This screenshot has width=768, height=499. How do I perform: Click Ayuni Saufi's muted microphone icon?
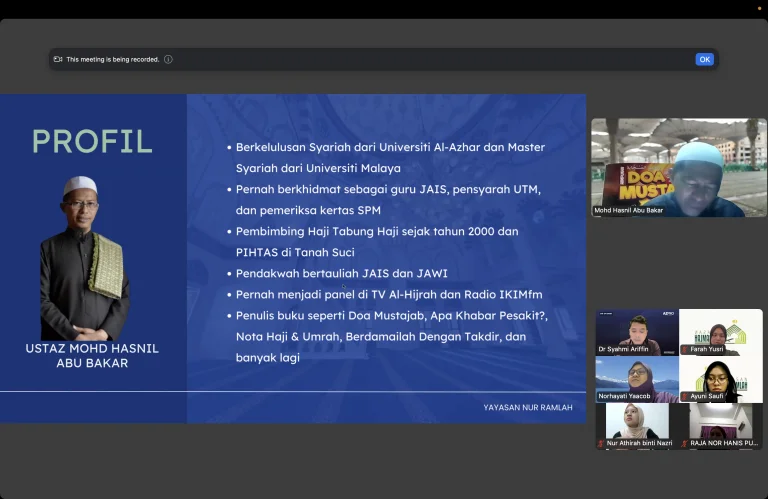pos(685,396)
